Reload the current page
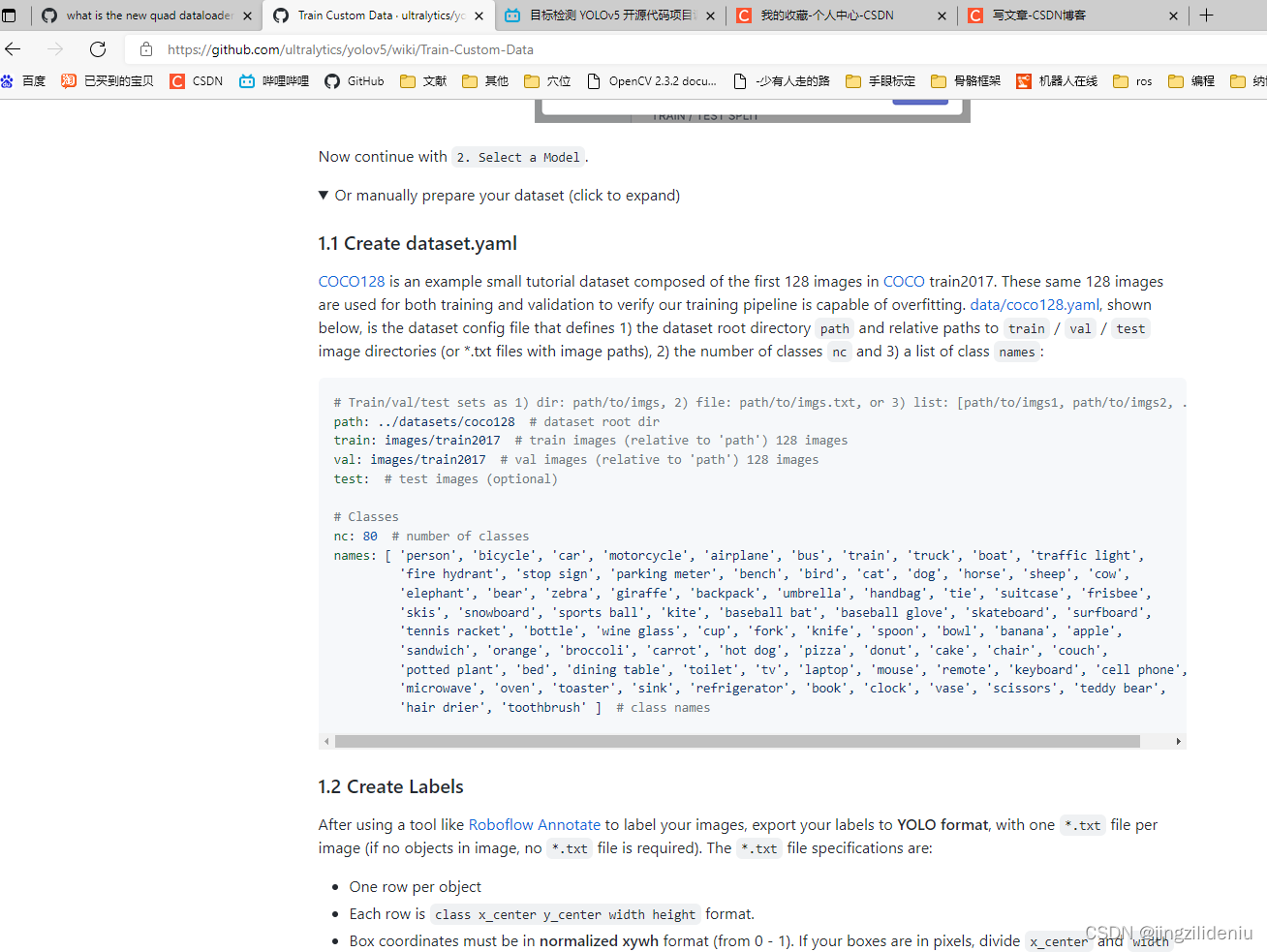 98,49
